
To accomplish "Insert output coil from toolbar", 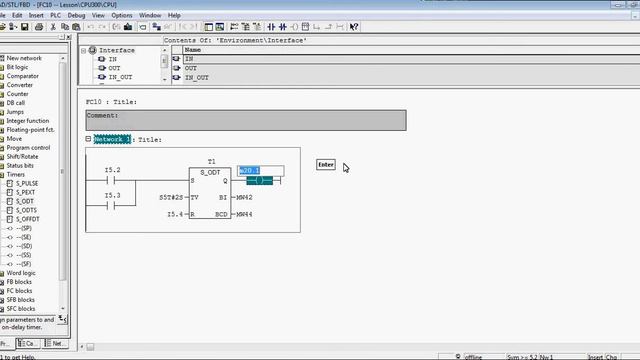I will [x=294, y=27].
